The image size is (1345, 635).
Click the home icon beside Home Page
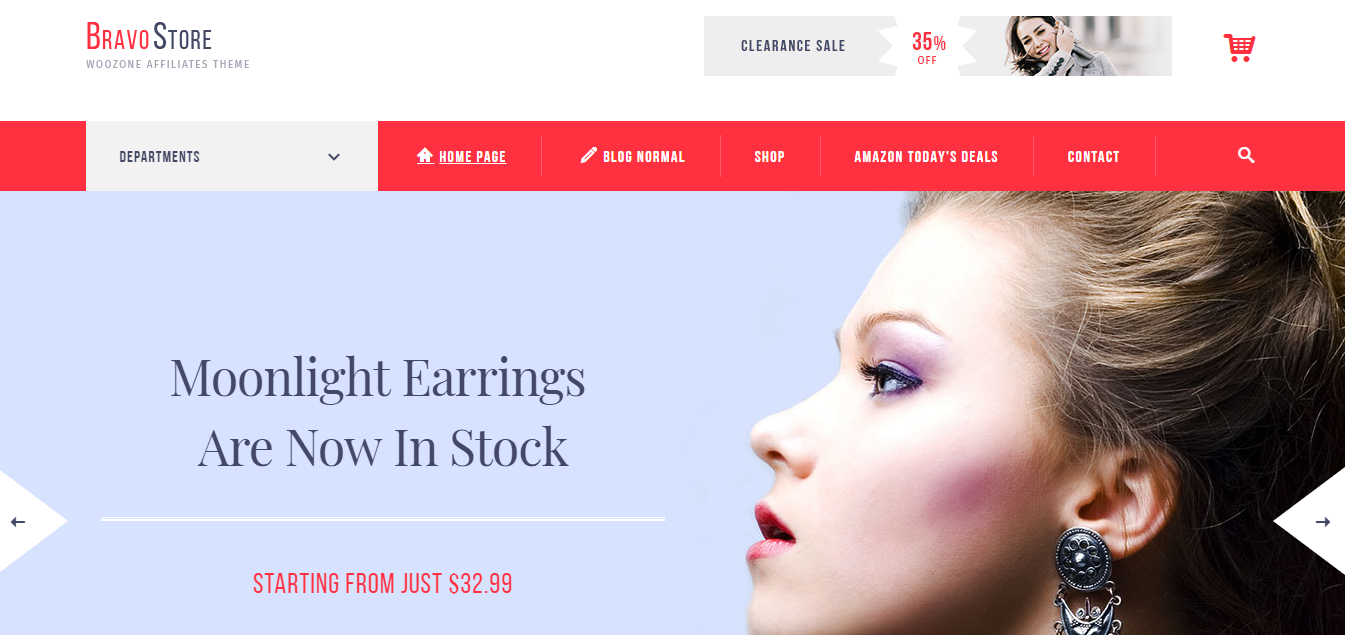[x=425, y=155]
